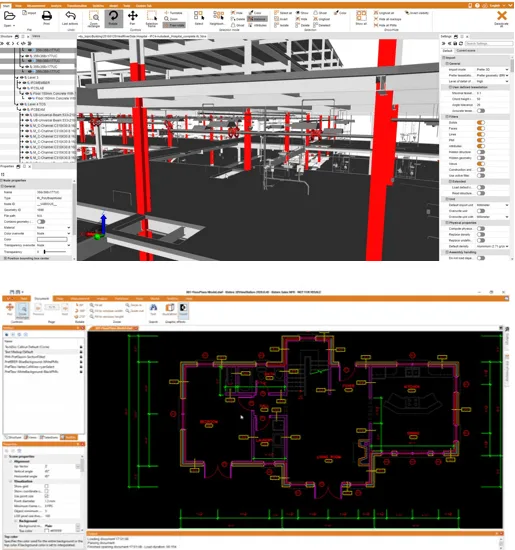The height and width of the screenshot is (550, 515).
Task: Select the Pan tool with four arrows
Action: 133,16
